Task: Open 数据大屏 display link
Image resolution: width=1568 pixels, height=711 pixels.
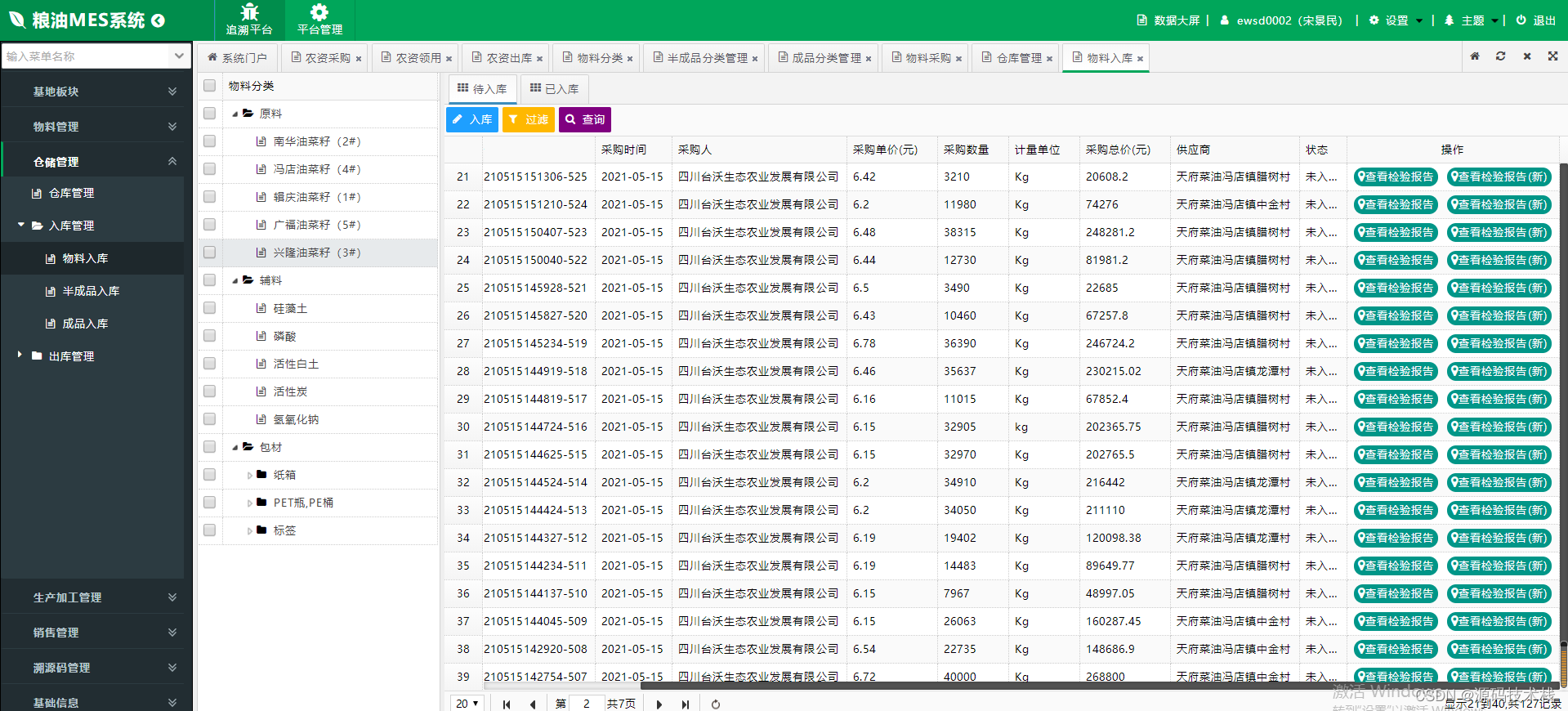Action: (x=1169, y=20)
